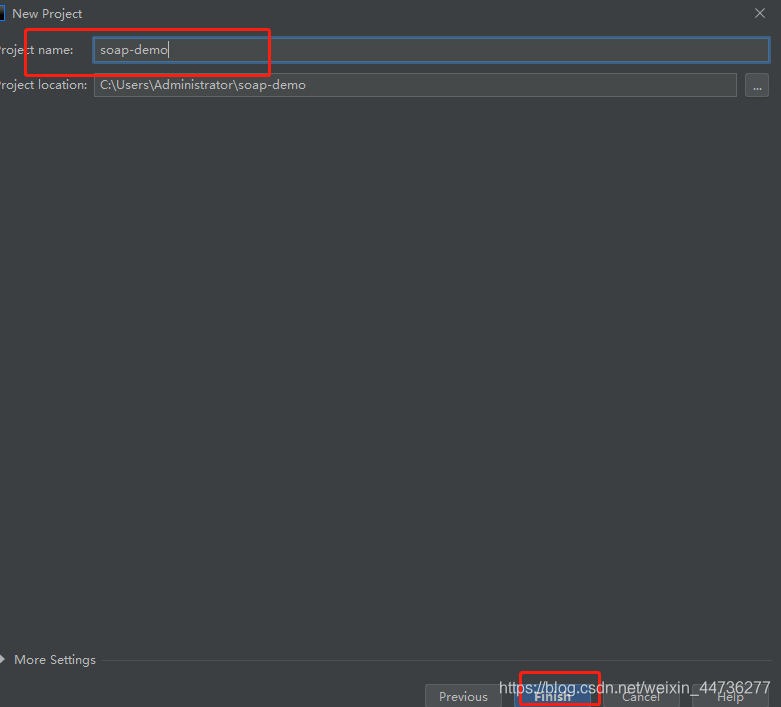Screen dimensions: 781x707
Task: Cancel the New Project dialog
Action: 641,696
